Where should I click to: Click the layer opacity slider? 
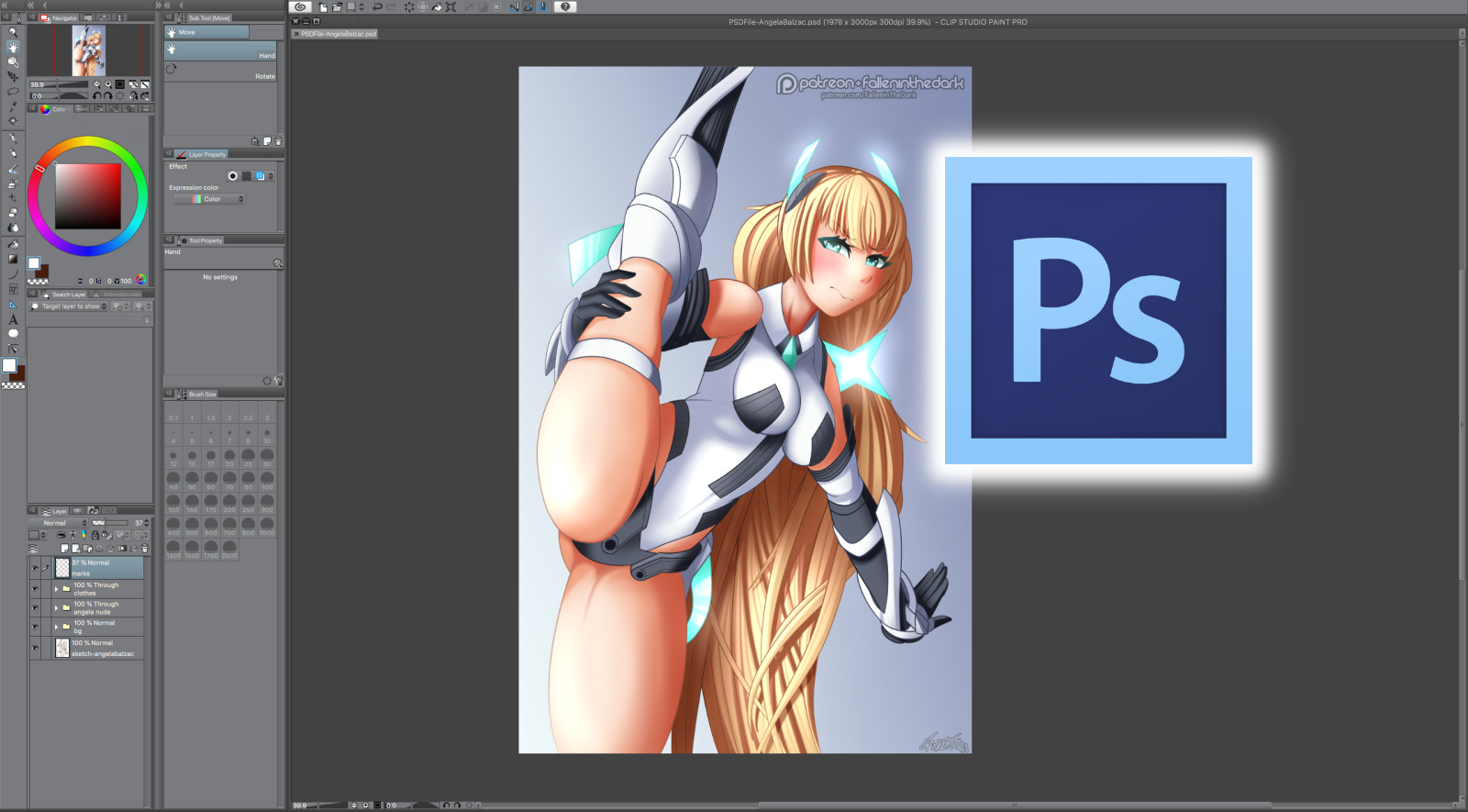coord(110,523)
